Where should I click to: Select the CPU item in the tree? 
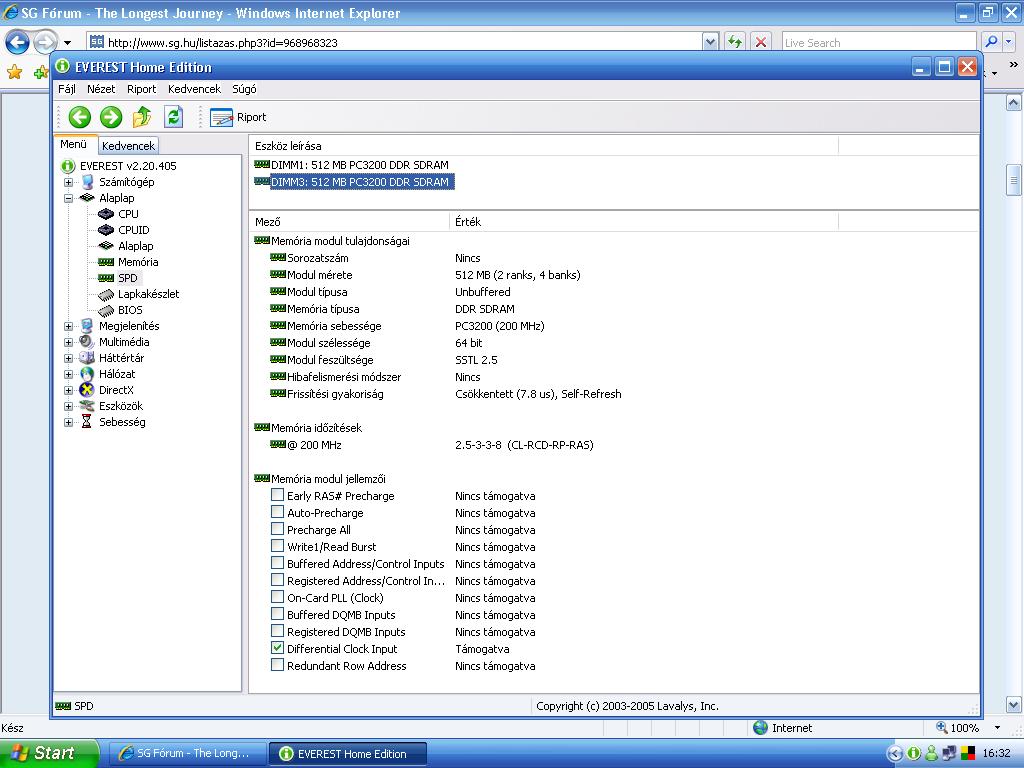(x=128, y=214)
